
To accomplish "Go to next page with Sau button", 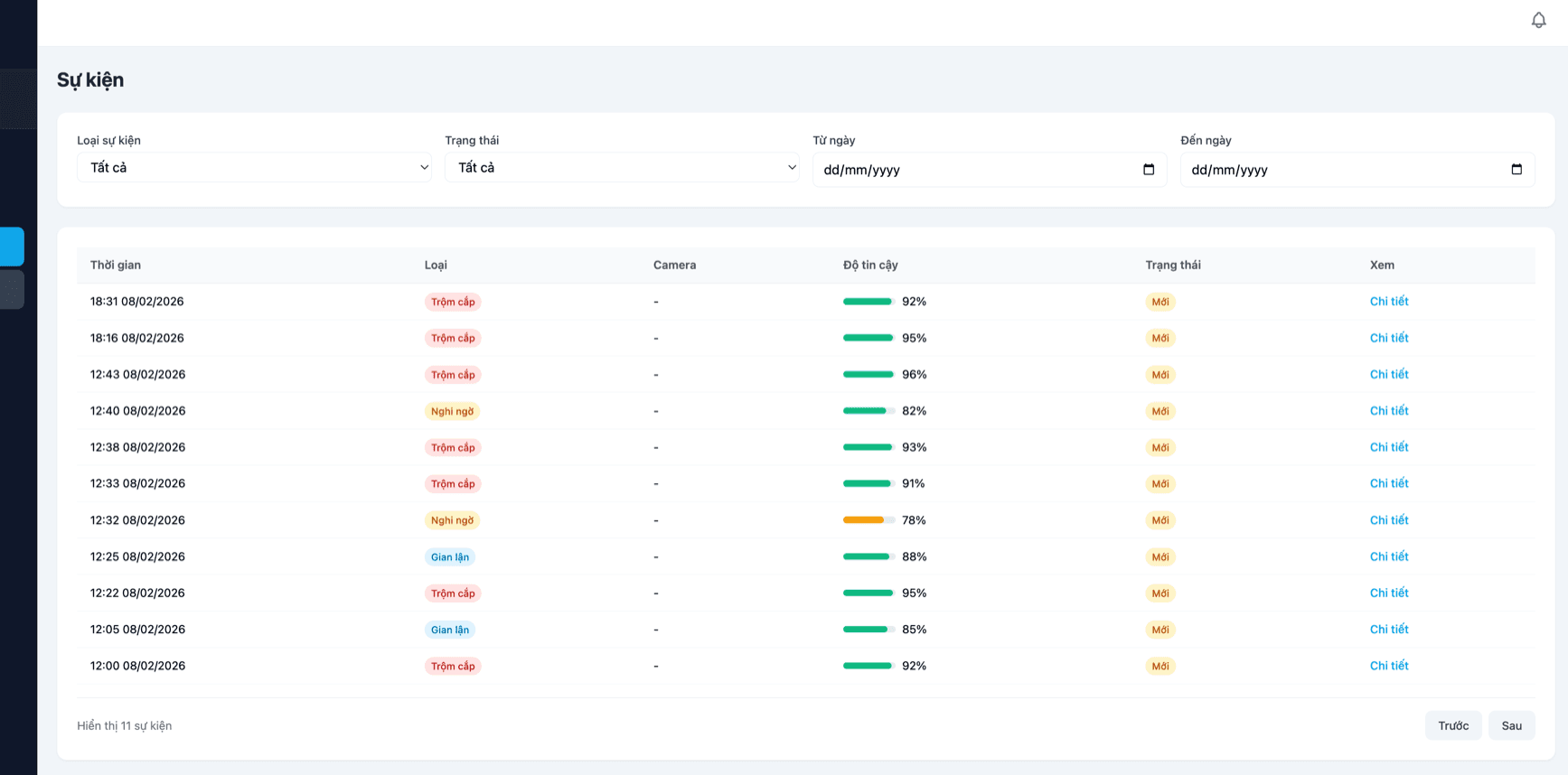I will tap(1511, 725).
